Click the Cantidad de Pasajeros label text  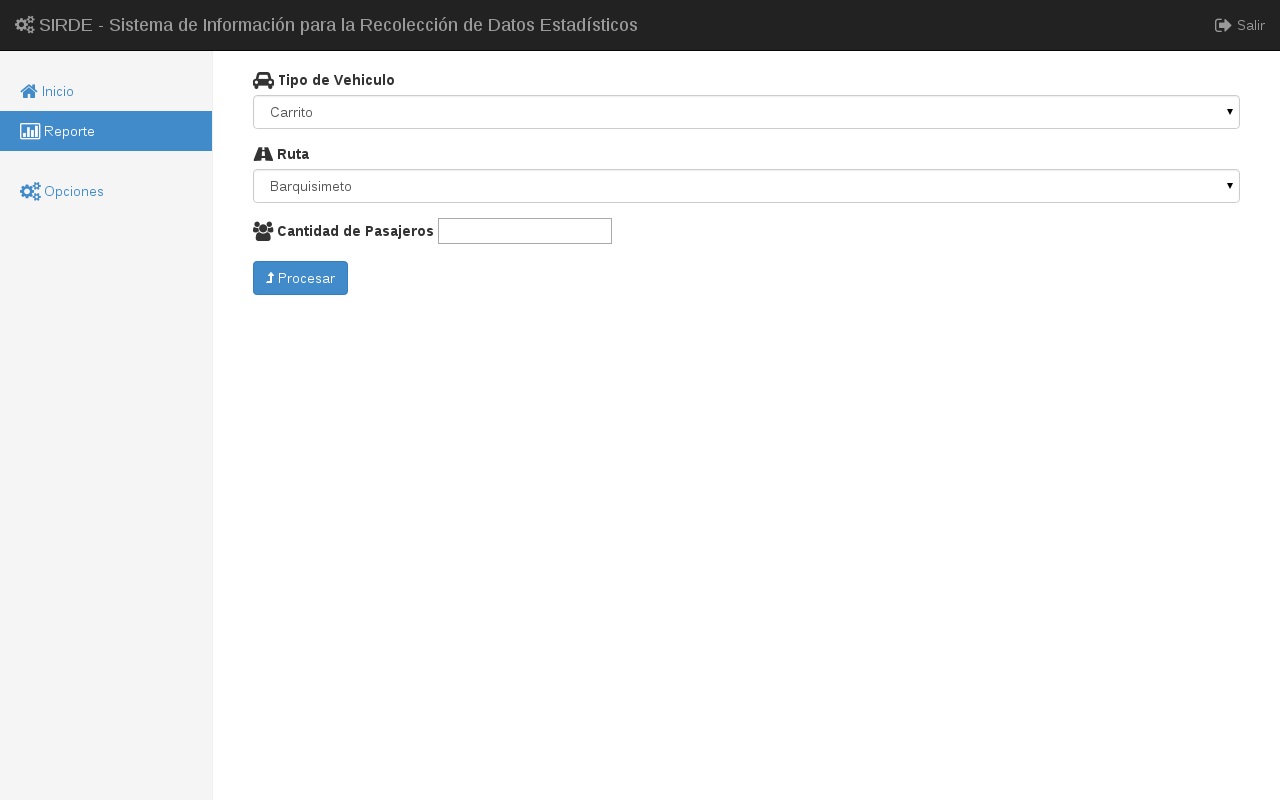[355, 231]
